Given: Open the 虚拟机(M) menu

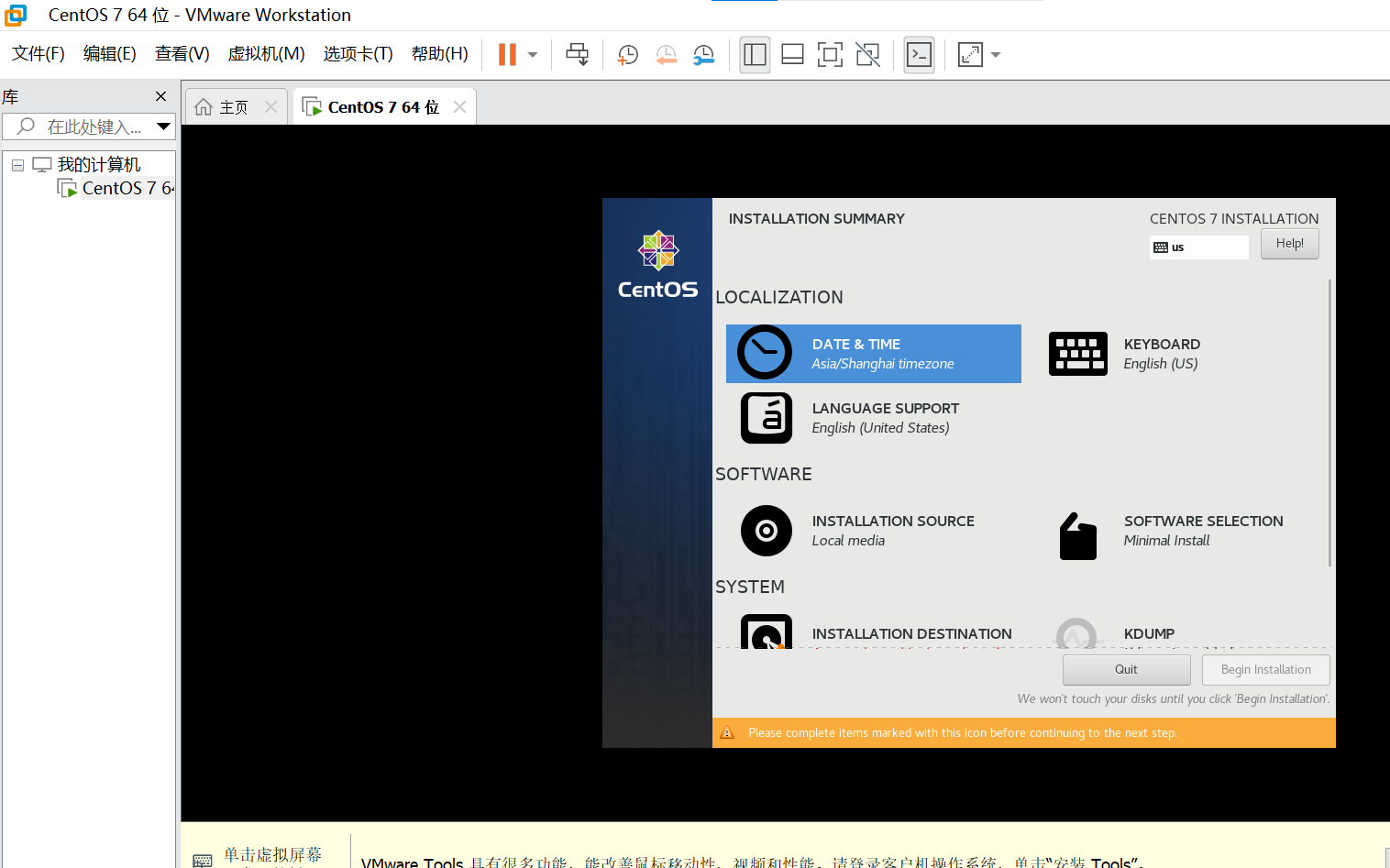Looking at the screenshot, I should point(267,54).
